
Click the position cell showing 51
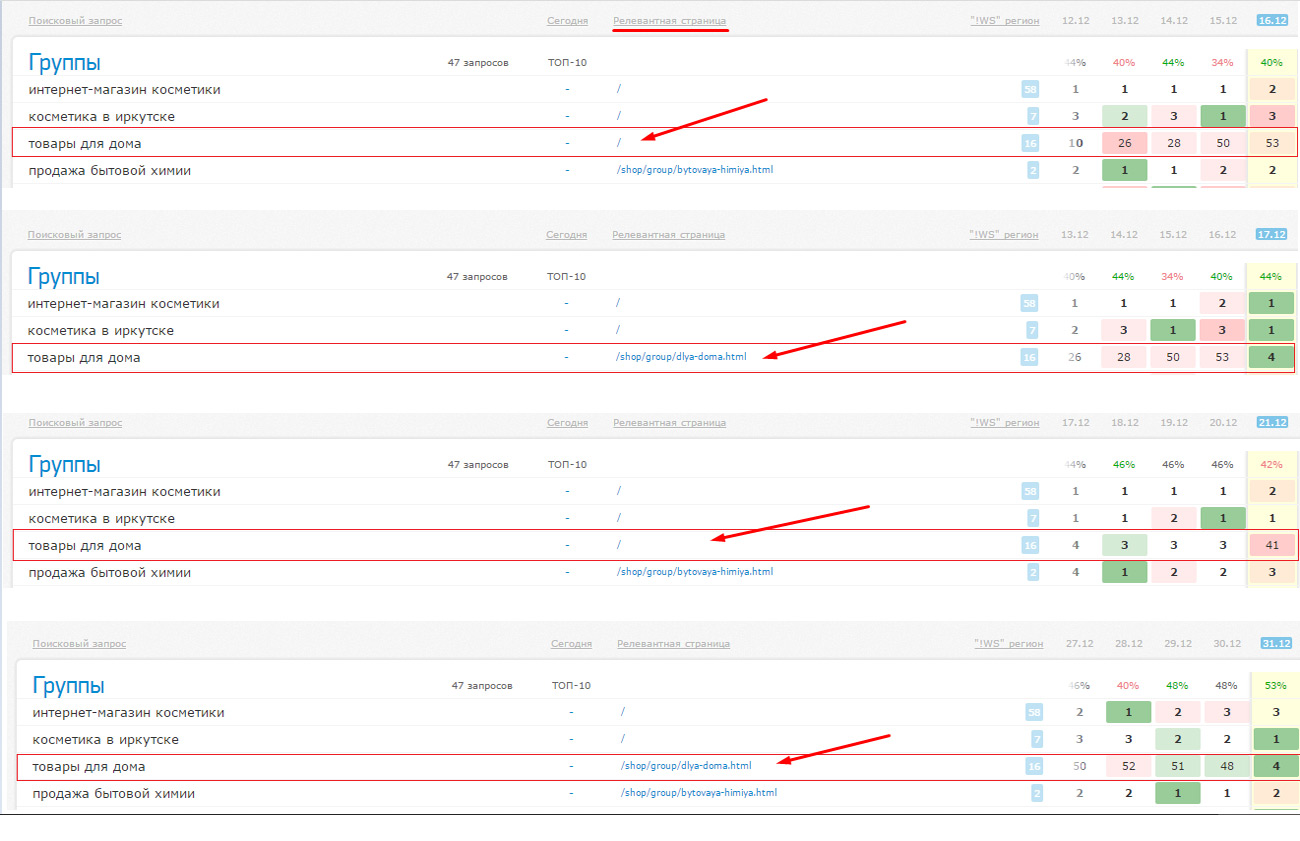(x=1178, y=767)
